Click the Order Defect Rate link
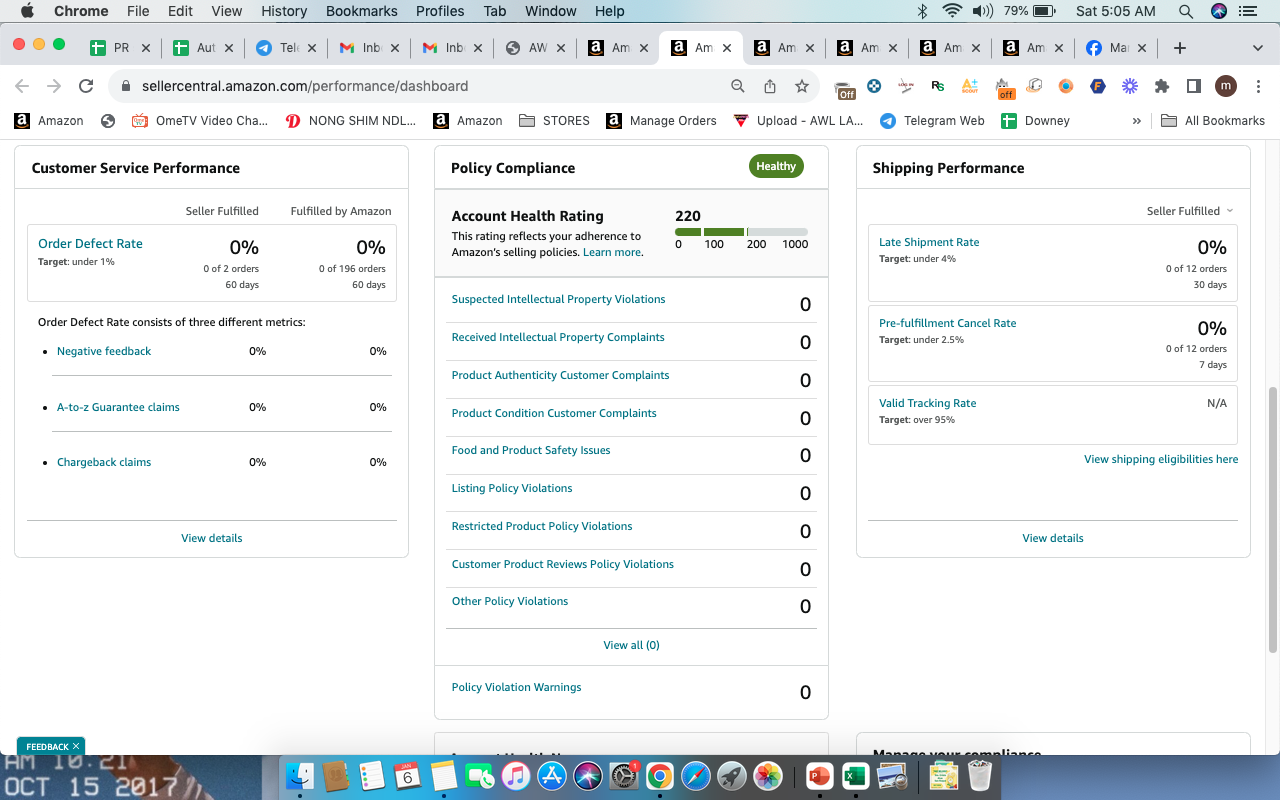 tap(90, 244)
